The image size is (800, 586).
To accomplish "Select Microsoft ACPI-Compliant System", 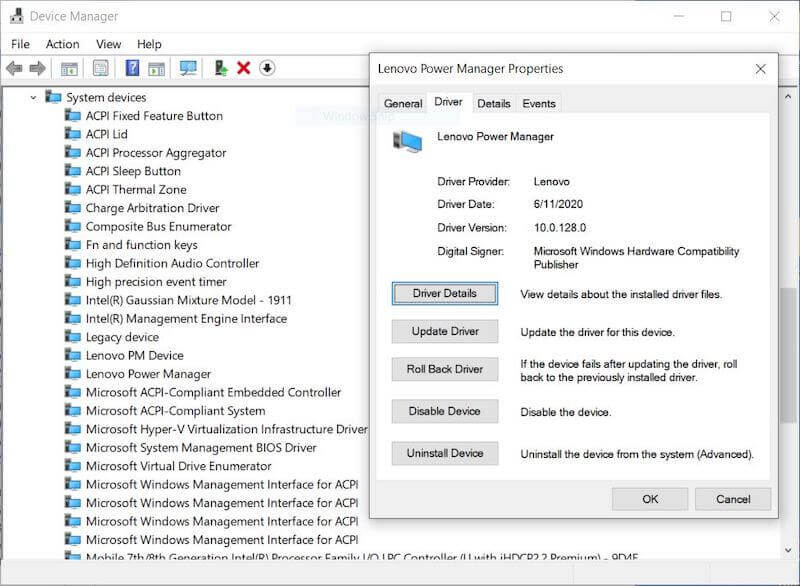I will pos(176,411).
